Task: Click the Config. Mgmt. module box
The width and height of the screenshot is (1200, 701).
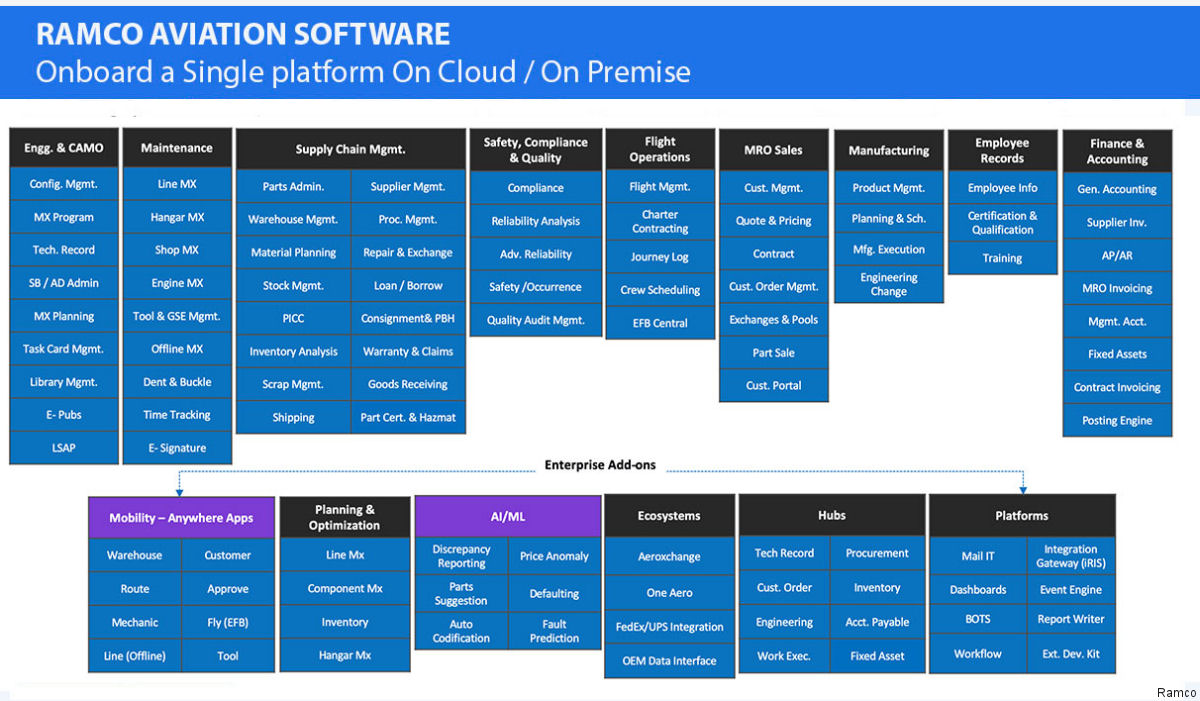Action: [64, 184]
